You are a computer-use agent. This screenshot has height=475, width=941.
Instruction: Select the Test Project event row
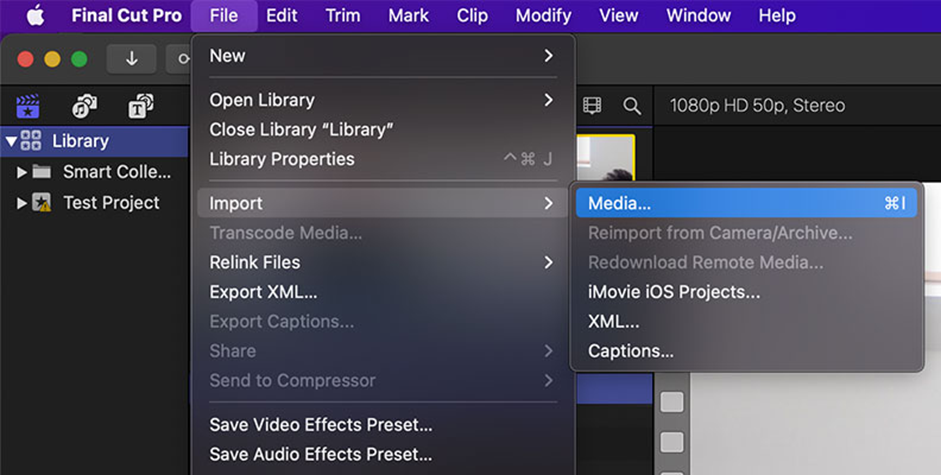tap(94, 203)
